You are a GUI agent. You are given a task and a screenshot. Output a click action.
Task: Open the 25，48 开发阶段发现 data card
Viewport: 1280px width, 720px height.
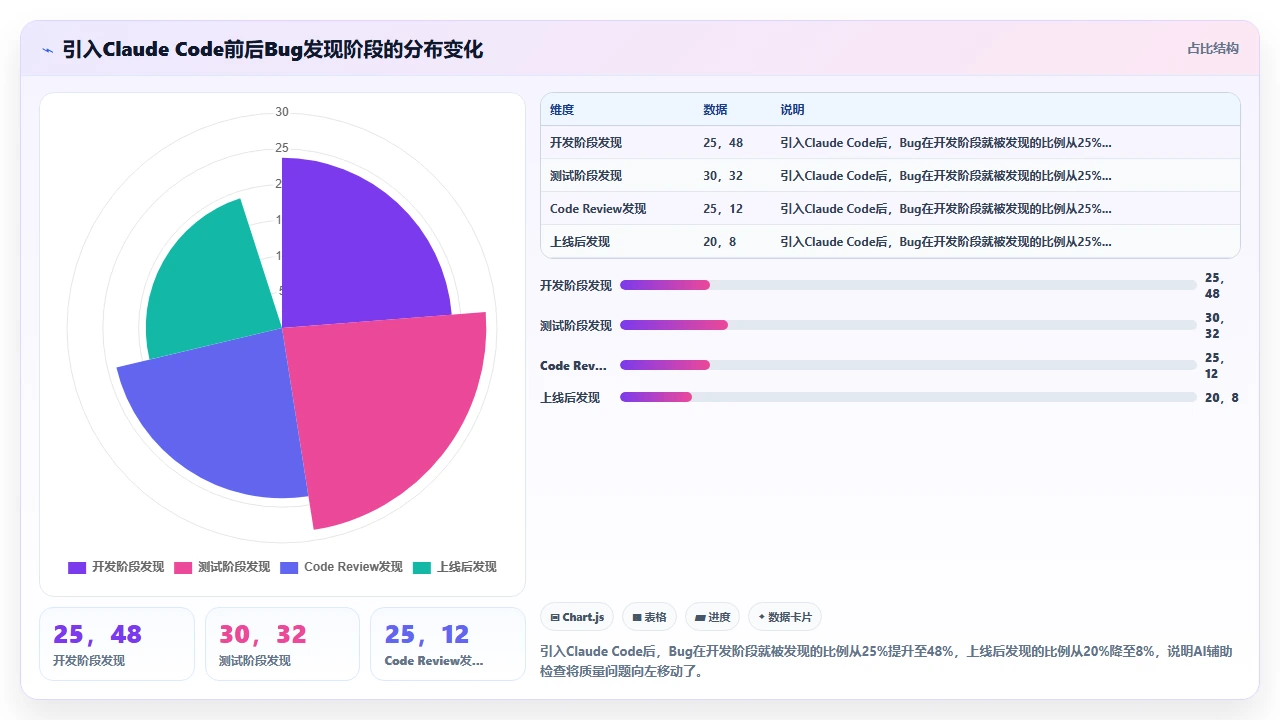coord(117,644)
